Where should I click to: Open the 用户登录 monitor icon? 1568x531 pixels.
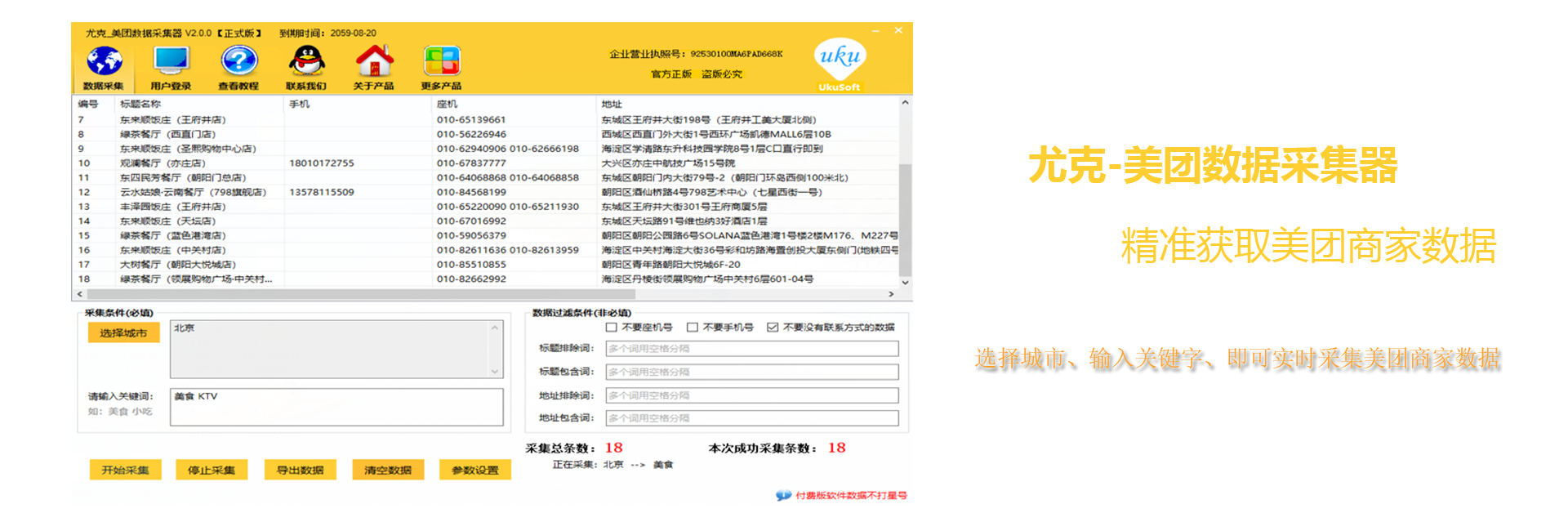coord(171,62)
